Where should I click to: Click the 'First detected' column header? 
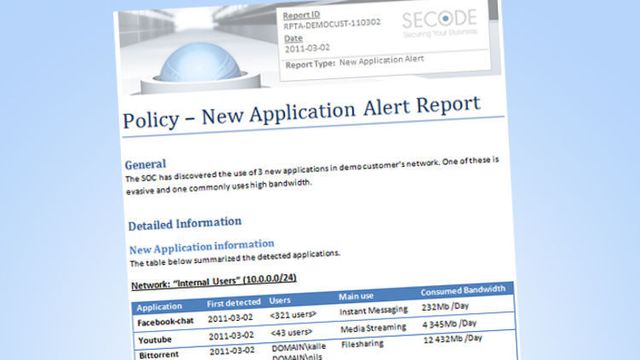(x=233, y=303)
